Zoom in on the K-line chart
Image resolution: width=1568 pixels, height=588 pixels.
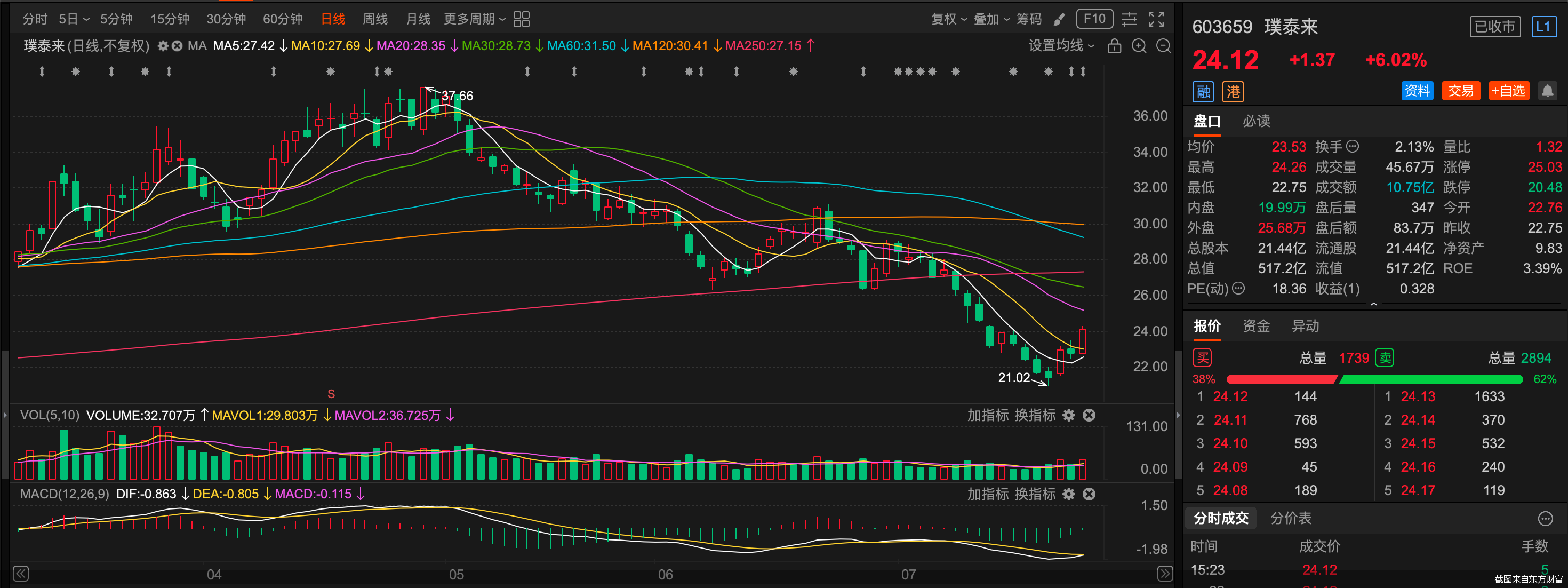pos(1138,46)
